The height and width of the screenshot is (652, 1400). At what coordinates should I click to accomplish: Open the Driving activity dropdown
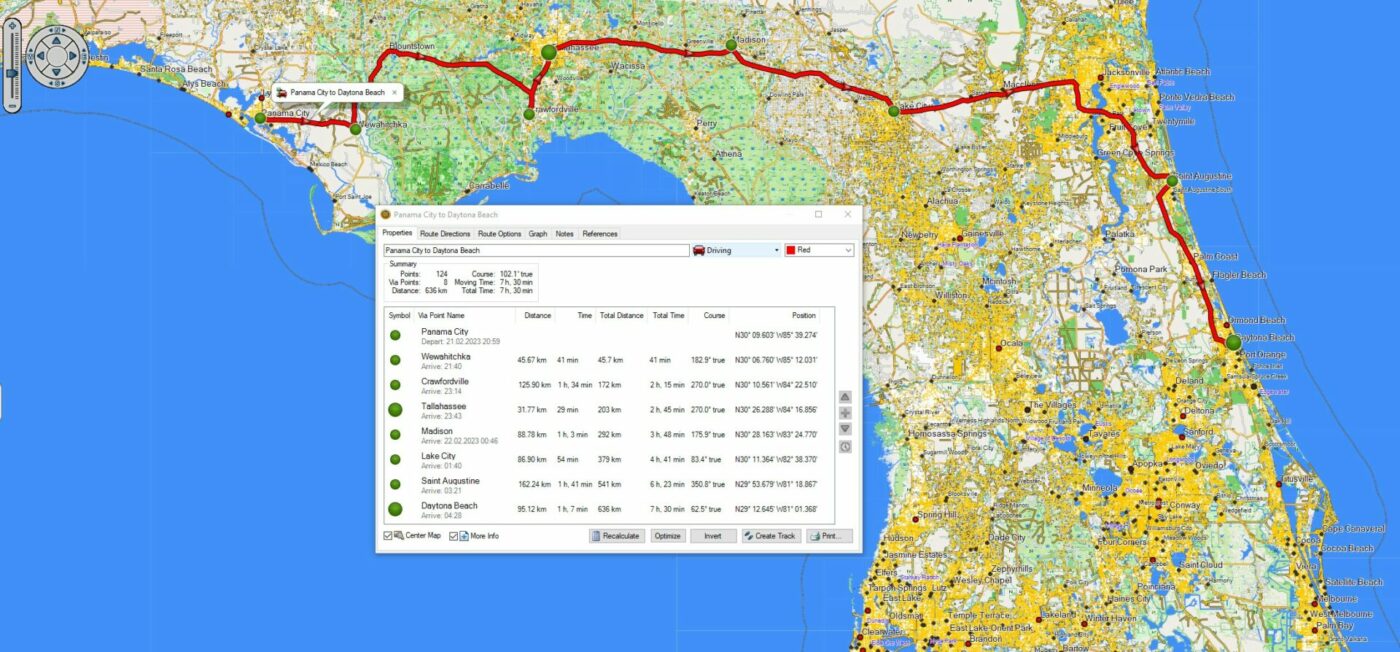point(736,250)
